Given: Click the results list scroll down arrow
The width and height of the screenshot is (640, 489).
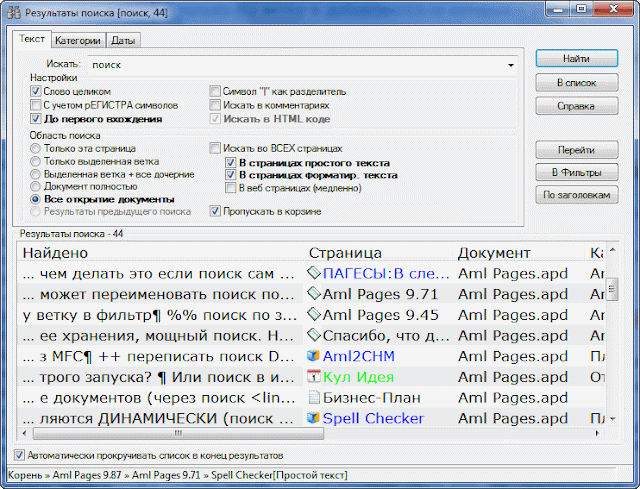Looking at the screenshot, I should 612,419.
